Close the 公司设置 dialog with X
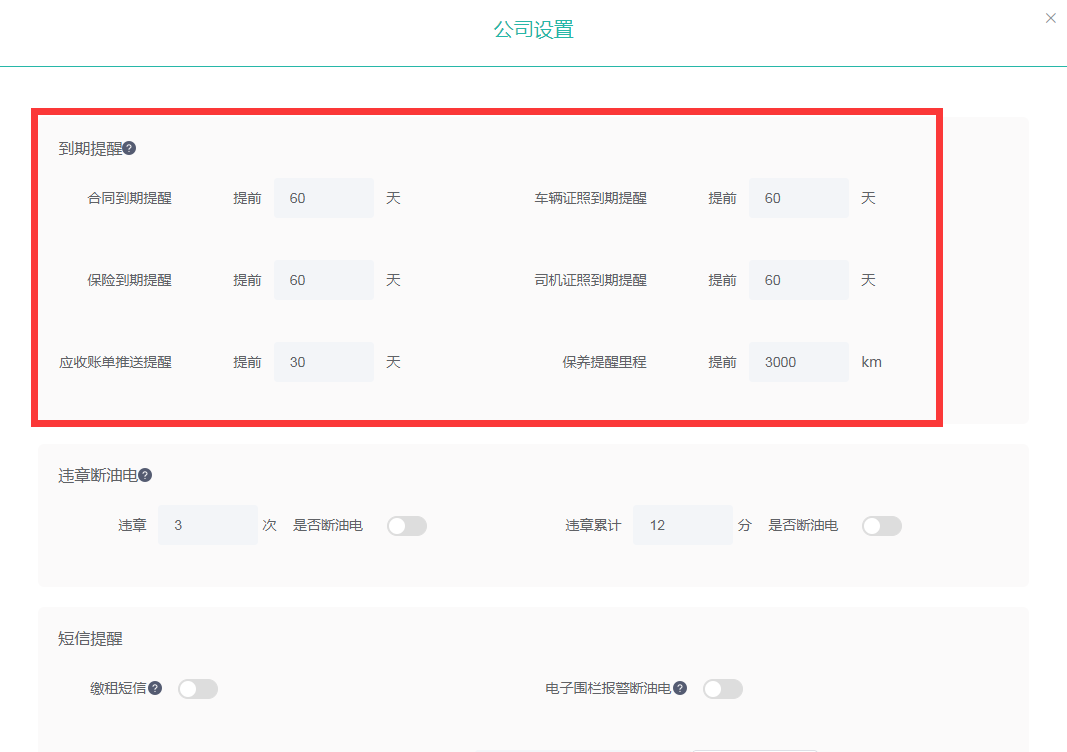1067x752 pixels. click(1050, 18)
